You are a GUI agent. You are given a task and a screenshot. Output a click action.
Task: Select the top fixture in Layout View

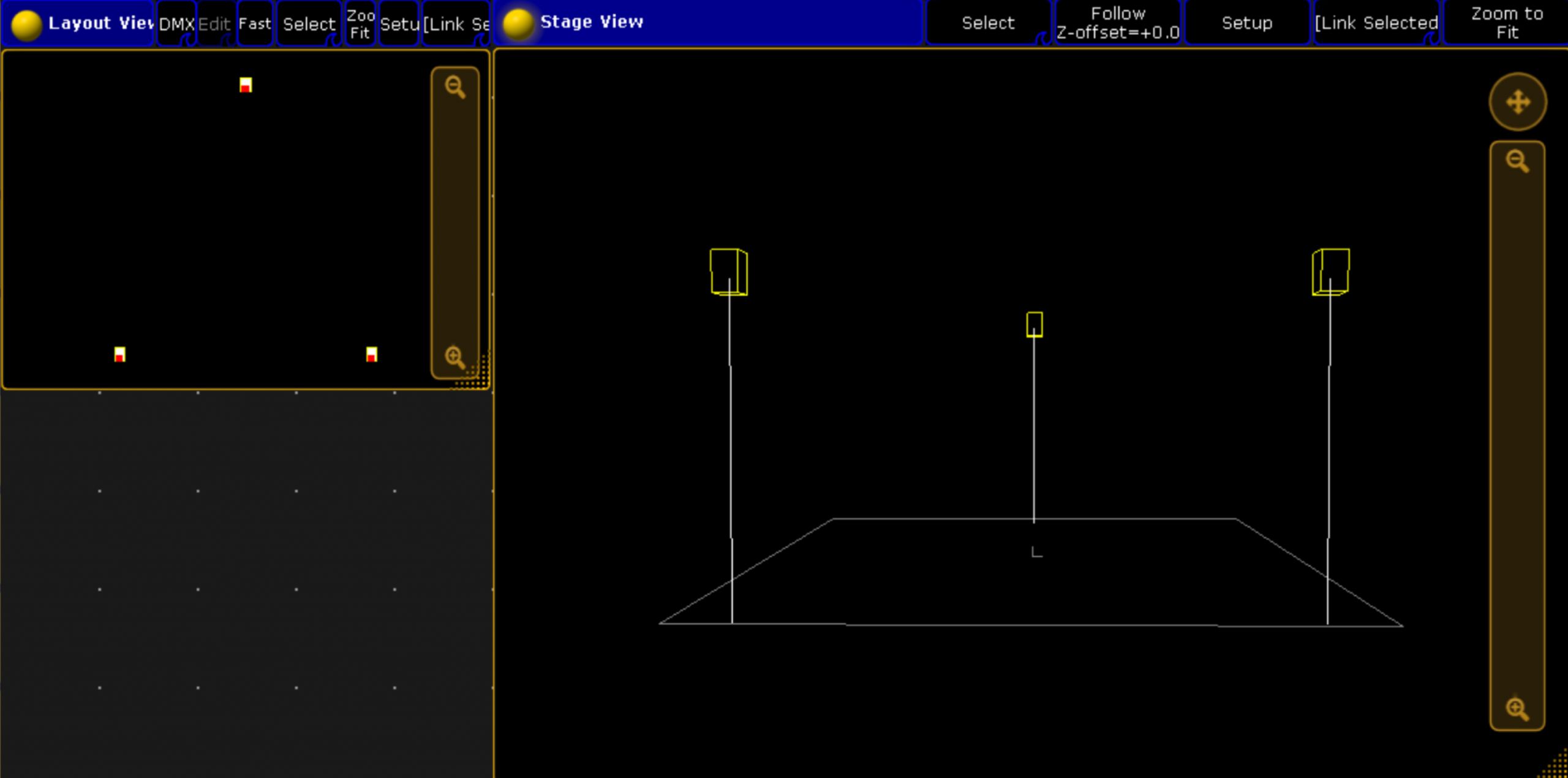[246, 85]
